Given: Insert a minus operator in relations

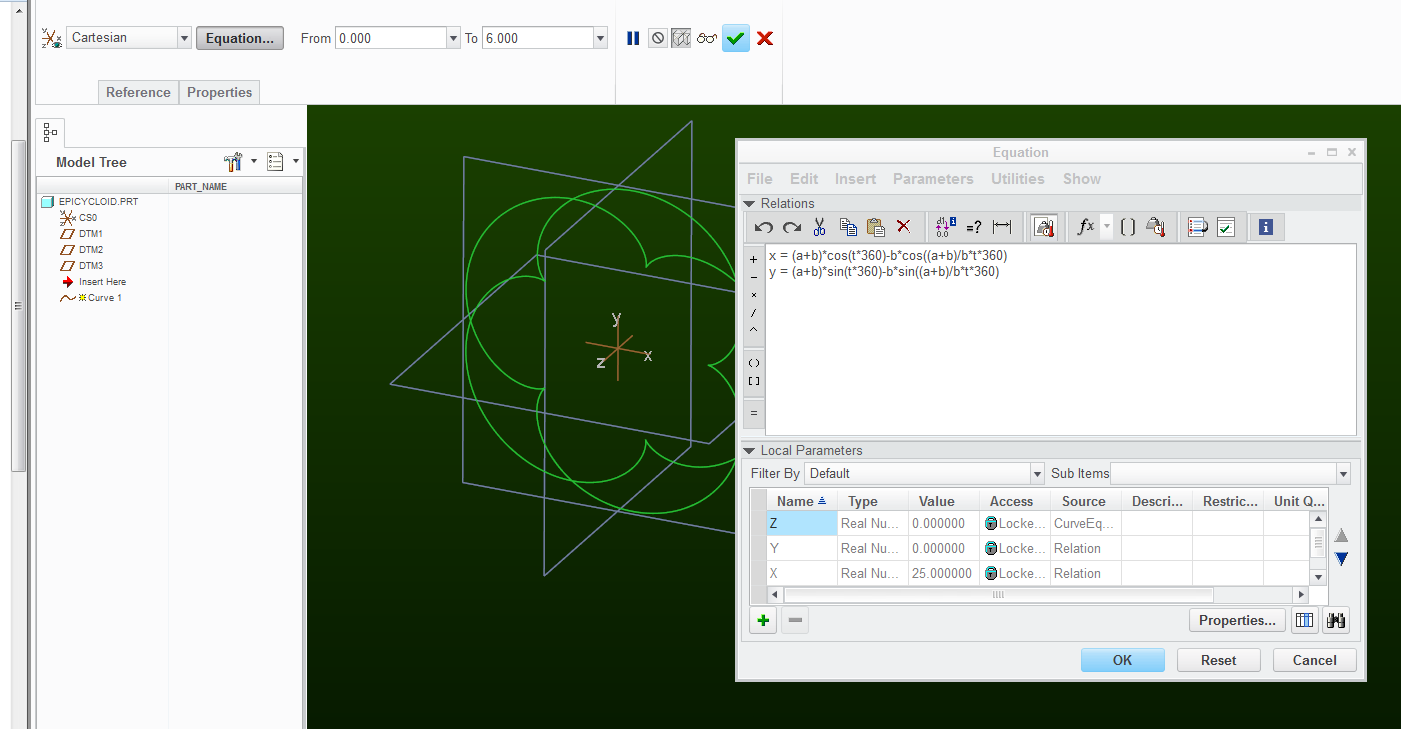Looking at the screenshot, I should point(754,277).
